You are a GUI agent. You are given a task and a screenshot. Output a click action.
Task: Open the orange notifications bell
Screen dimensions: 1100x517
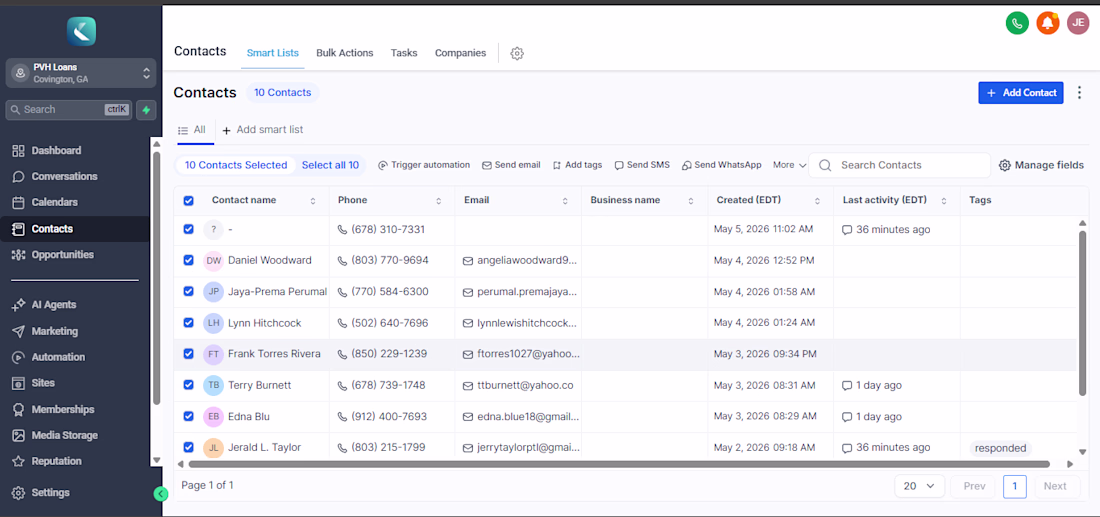click(1047, 23)
